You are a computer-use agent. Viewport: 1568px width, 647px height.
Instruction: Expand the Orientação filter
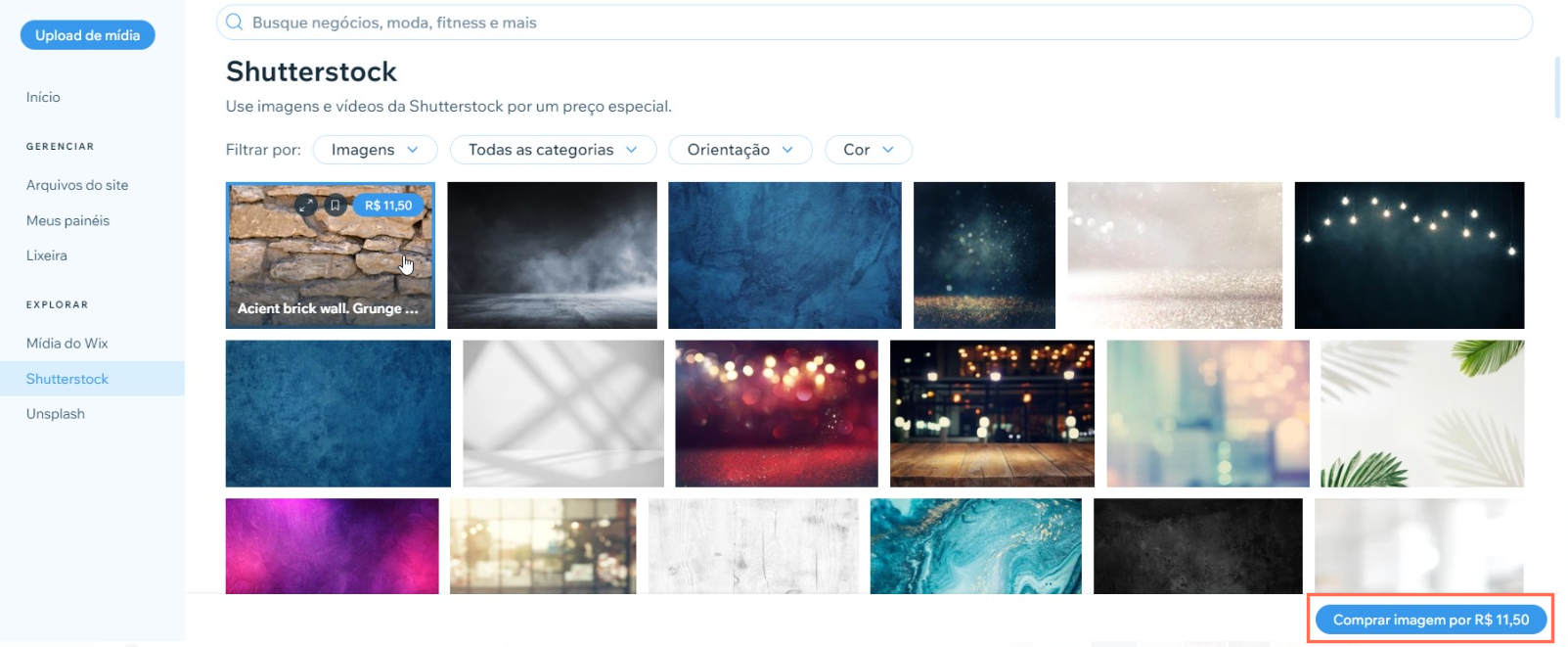click(x=739, y=150)
